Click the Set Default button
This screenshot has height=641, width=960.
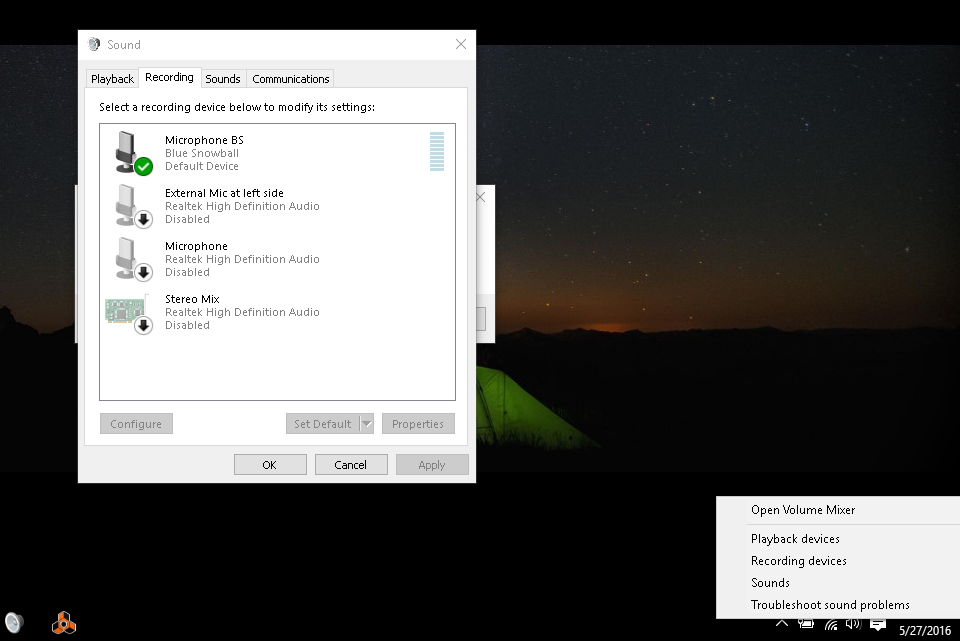click(x=323, y=424)
